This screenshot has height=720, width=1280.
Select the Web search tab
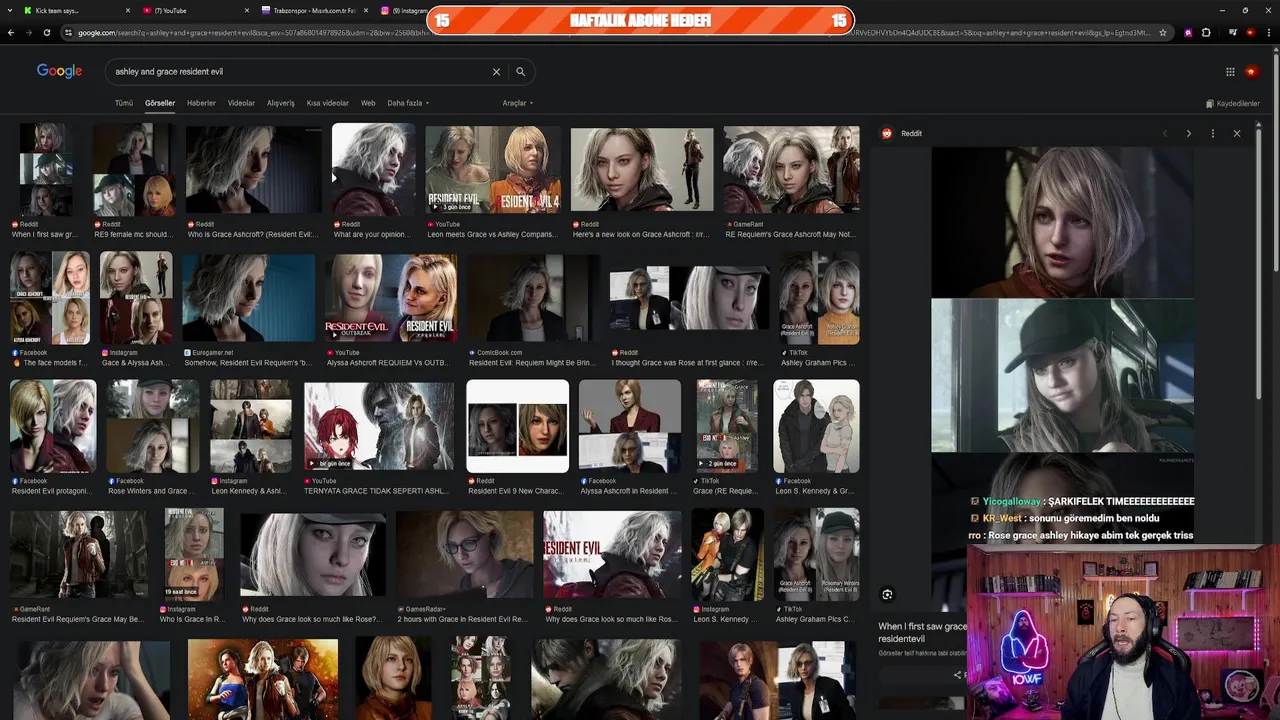point(368,103)
